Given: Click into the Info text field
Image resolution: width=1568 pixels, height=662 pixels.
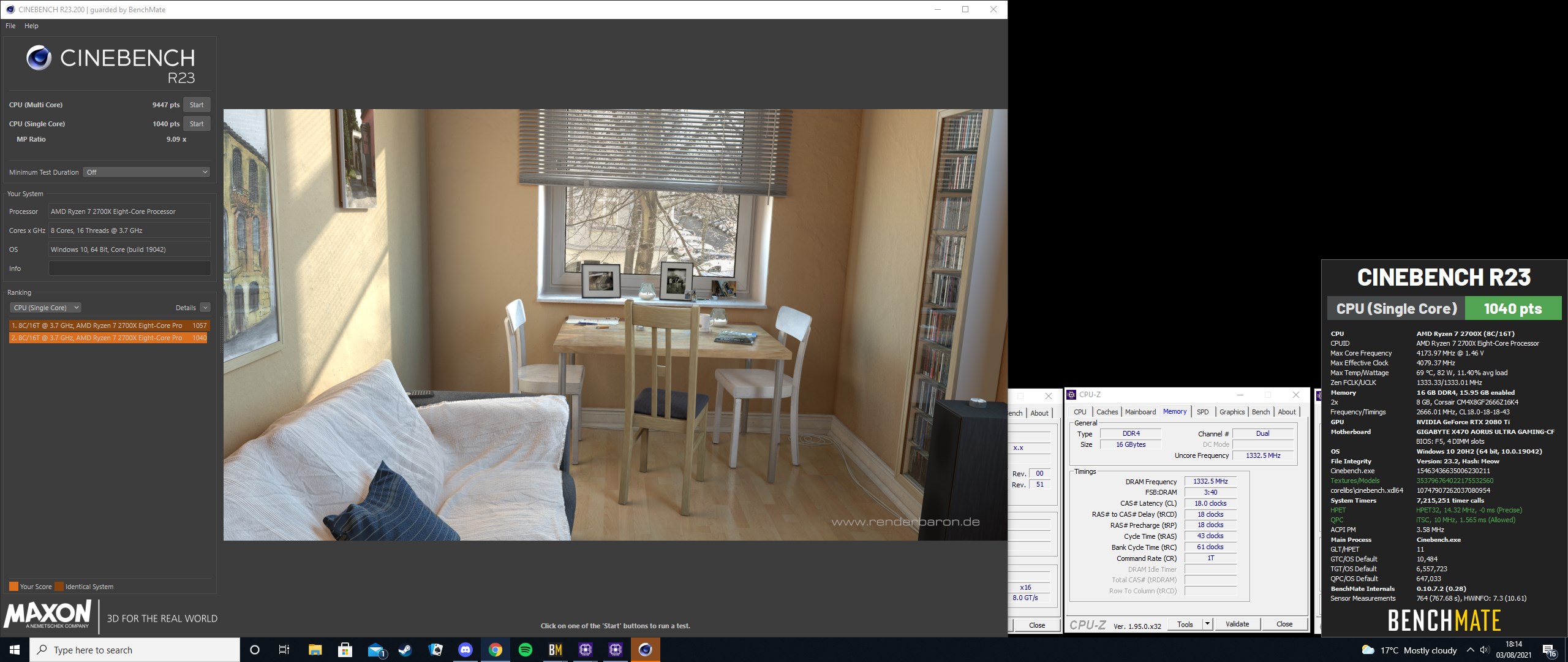Looking at the screenshot, I should click(x=129, y=268).
